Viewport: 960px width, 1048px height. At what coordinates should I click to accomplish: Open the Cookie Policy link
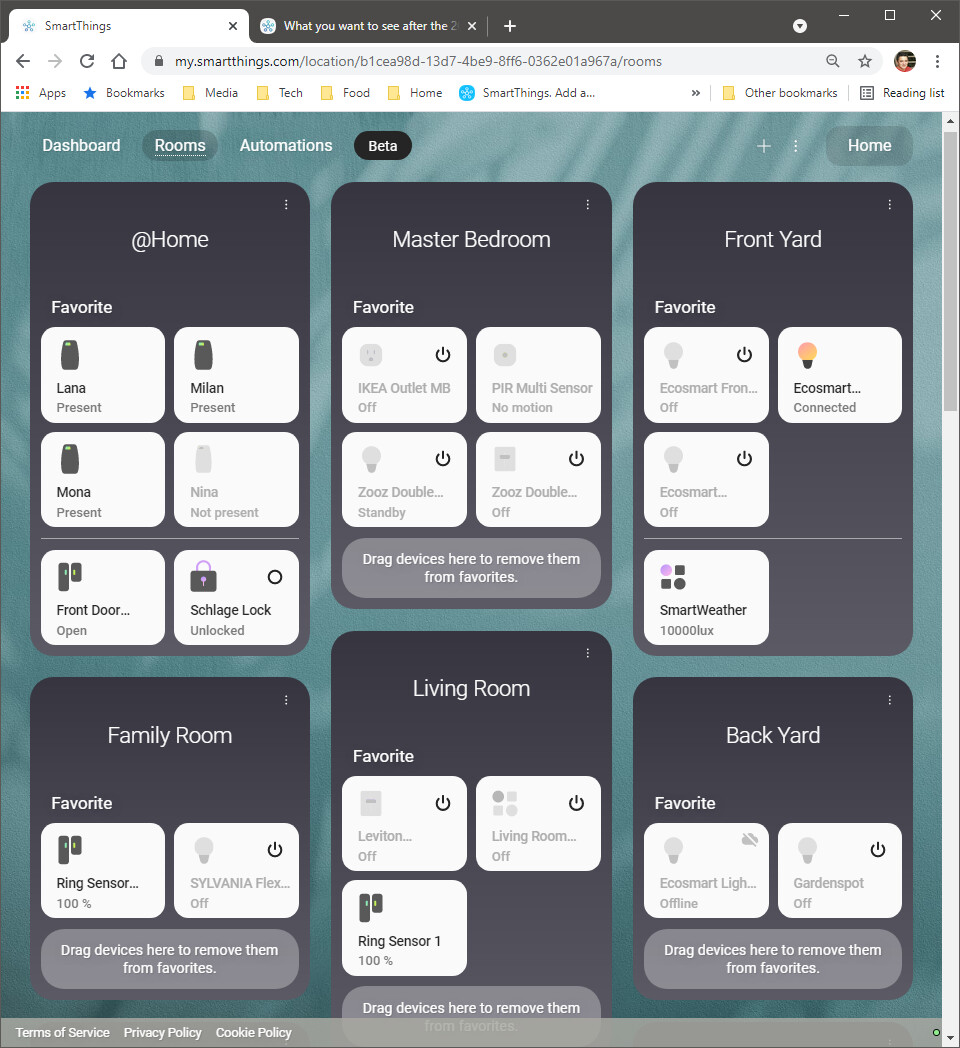[253, 1033]
